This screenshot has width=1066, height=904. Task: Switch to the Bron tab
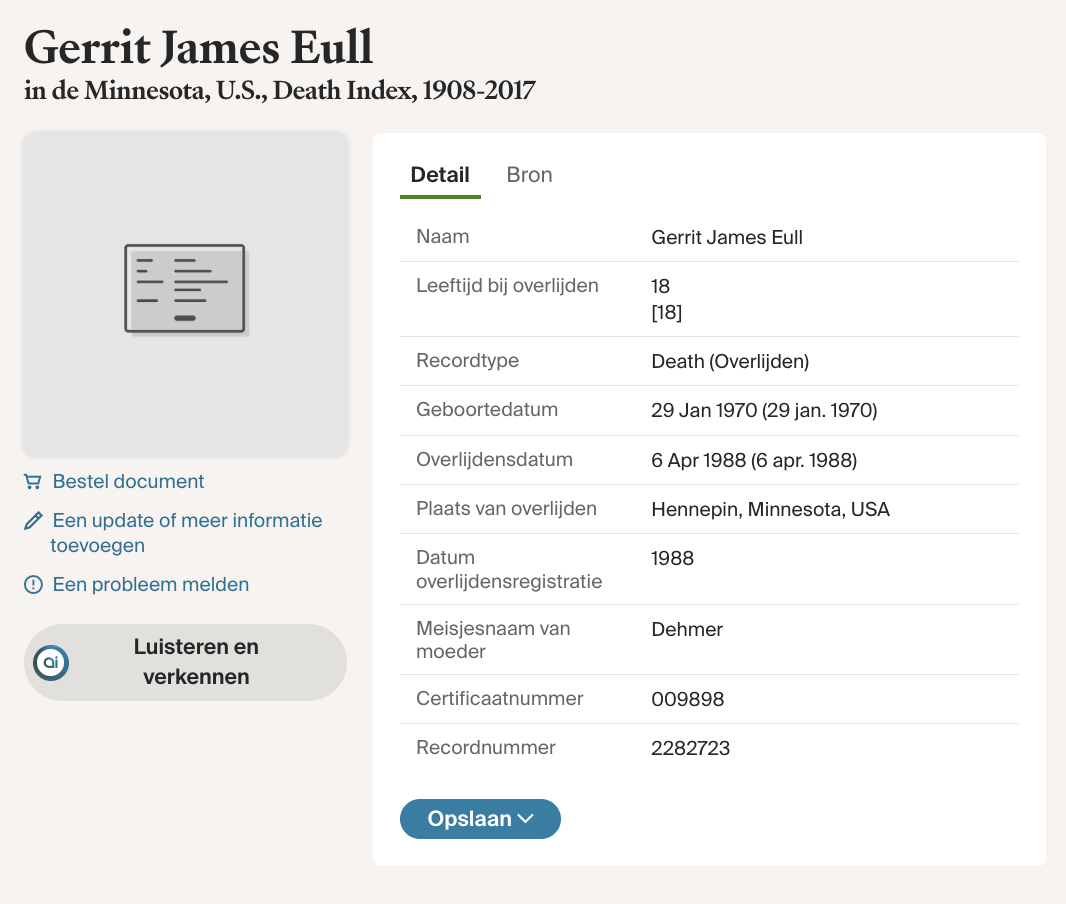529,175
